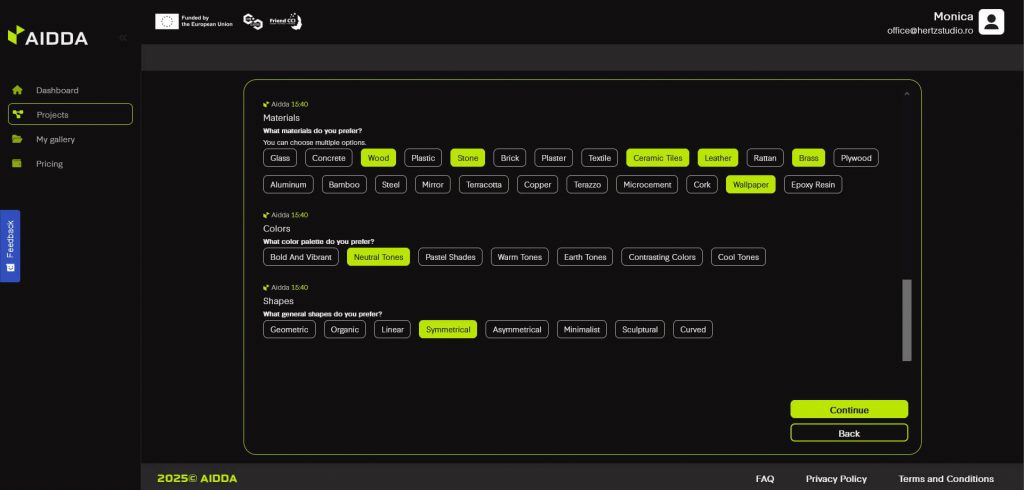Open the Pricing menu item
1024x490 pixels.
pyautogui.click(x=49, y=164)
